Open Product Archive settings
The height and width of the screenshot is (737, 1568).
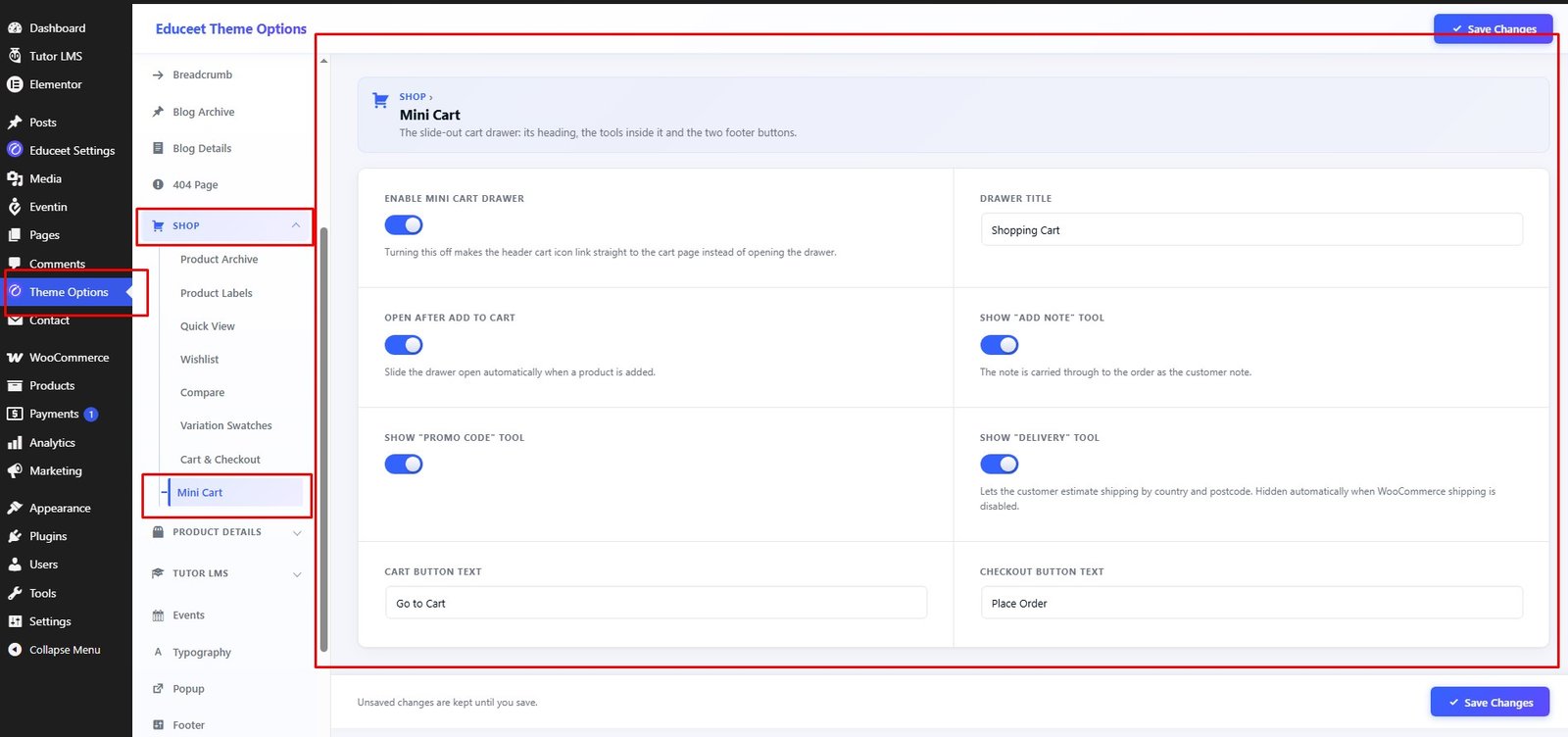220,260
